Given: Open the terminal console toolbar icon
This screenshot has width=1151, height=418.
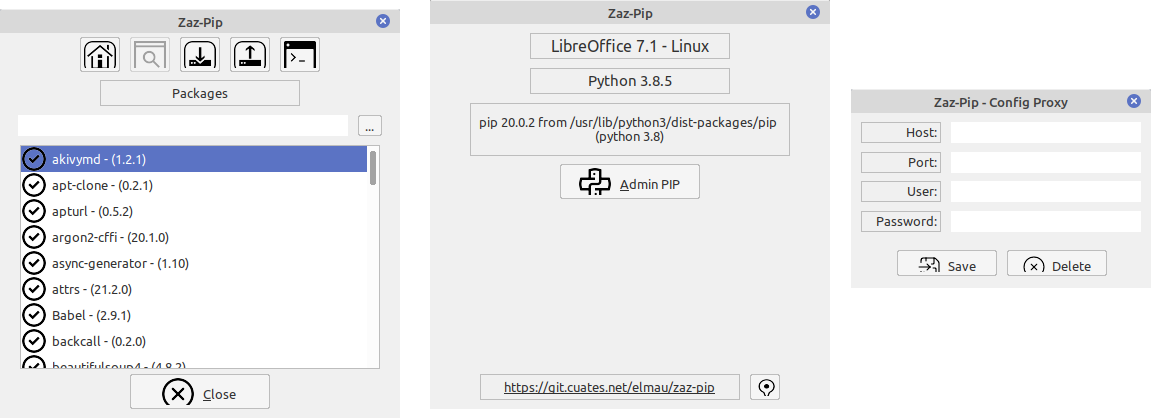Looking at the screenshot, I should (x=300, y=54).
